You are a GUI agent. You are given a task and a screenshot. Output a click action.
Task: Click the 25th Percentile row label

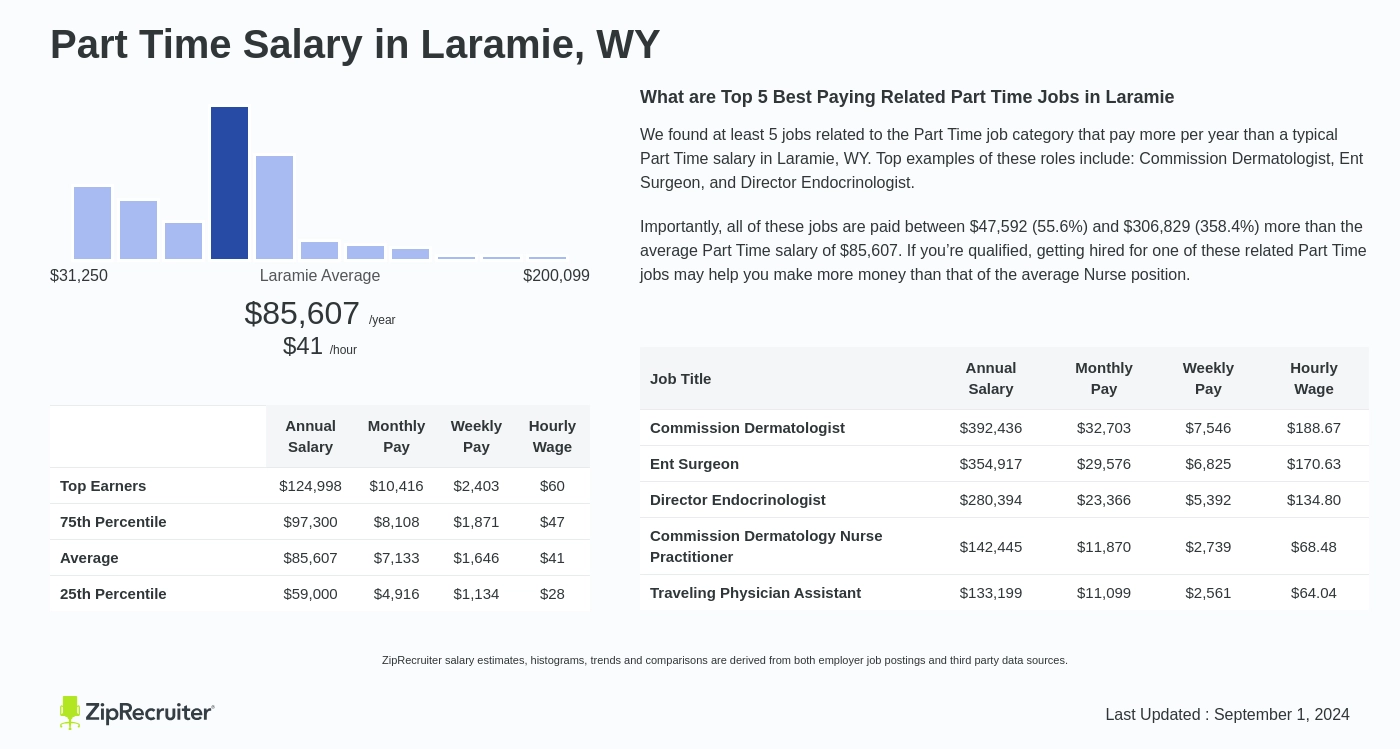coord(113,593)
